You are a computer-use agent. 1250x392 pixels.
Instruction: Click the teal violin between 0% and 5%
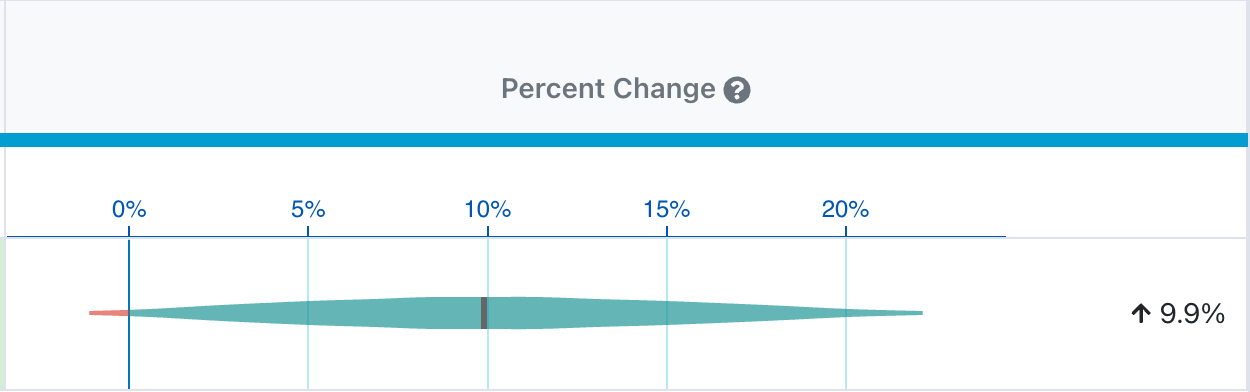[x=220, y=313]
